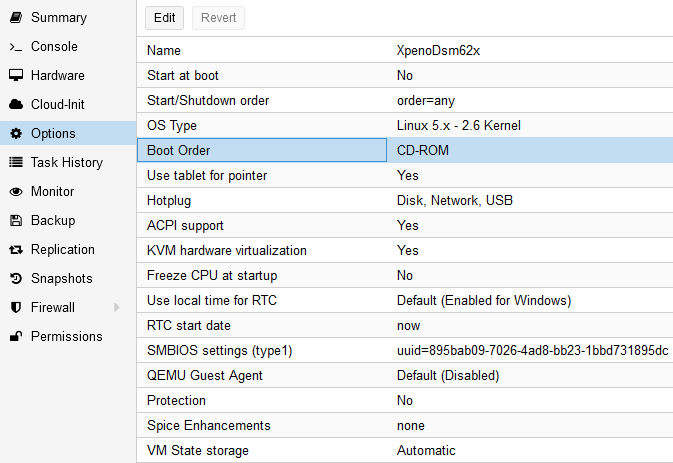
Task: Click the Task History list icon
Action: pos(15,163)
